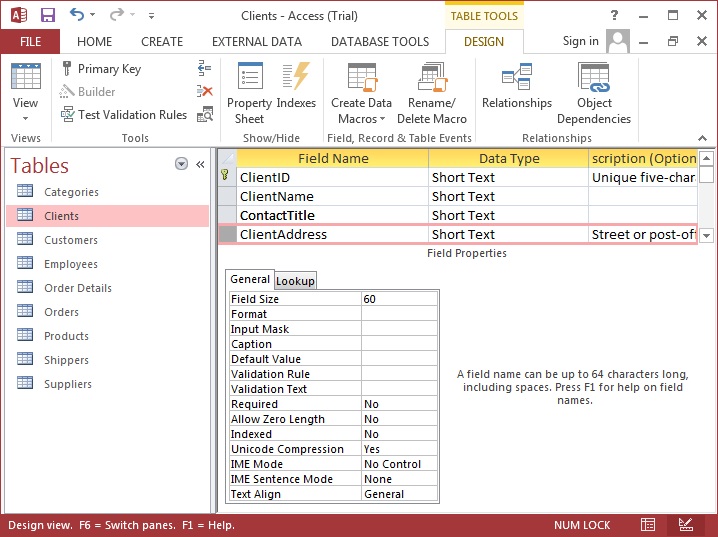Image resolution: width=718 pixels, height=537 pixels.
Task: Click the Access application logo icon
Action: 18,15
